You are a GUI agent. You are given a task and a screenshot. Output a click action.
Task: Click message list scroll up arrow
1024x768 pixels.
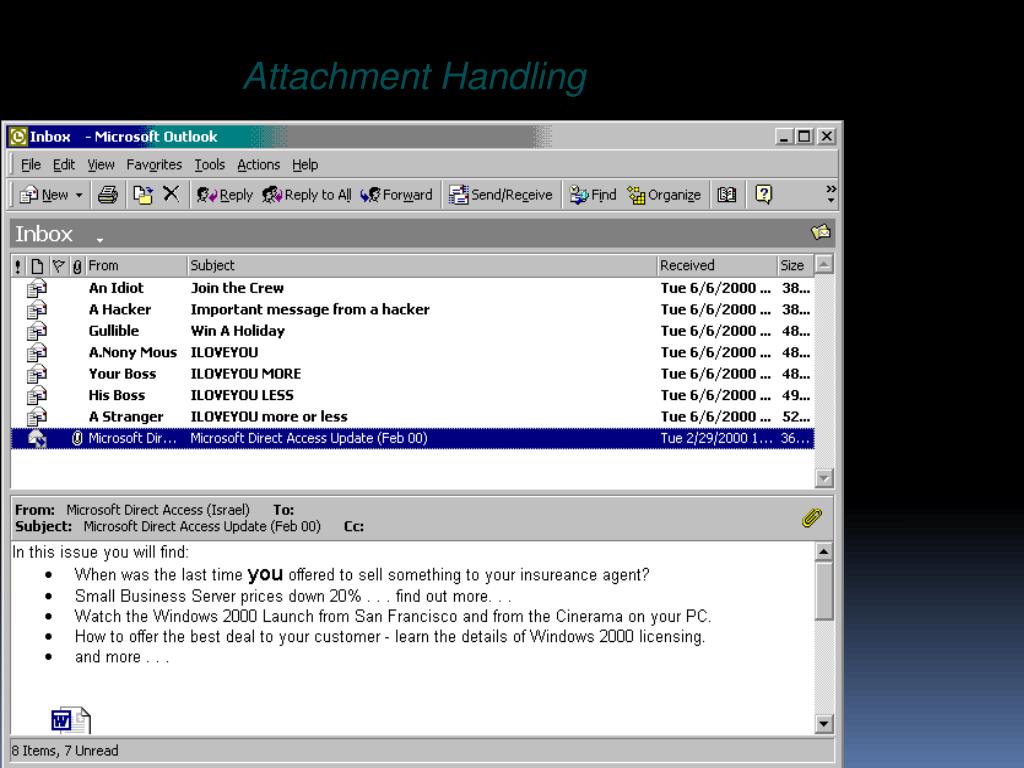(x=824, y=264)
